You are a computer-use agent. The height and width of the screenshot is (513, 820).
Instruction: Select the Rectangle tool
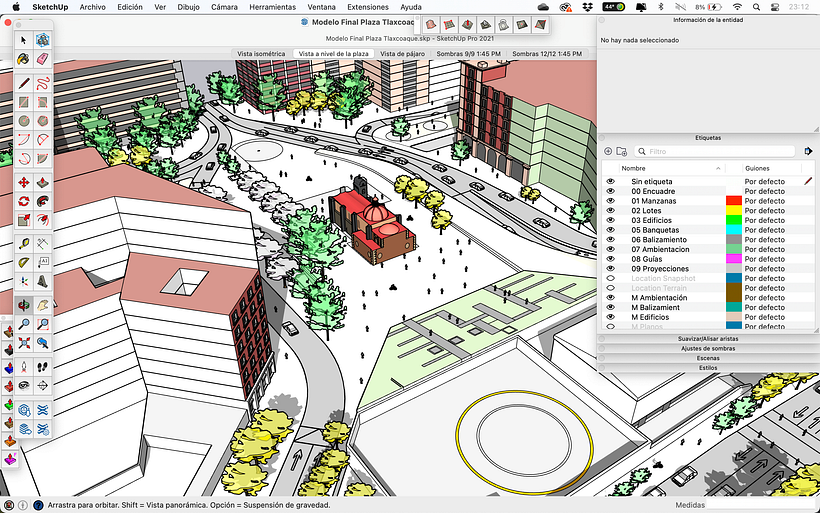(x=24, y=102)
